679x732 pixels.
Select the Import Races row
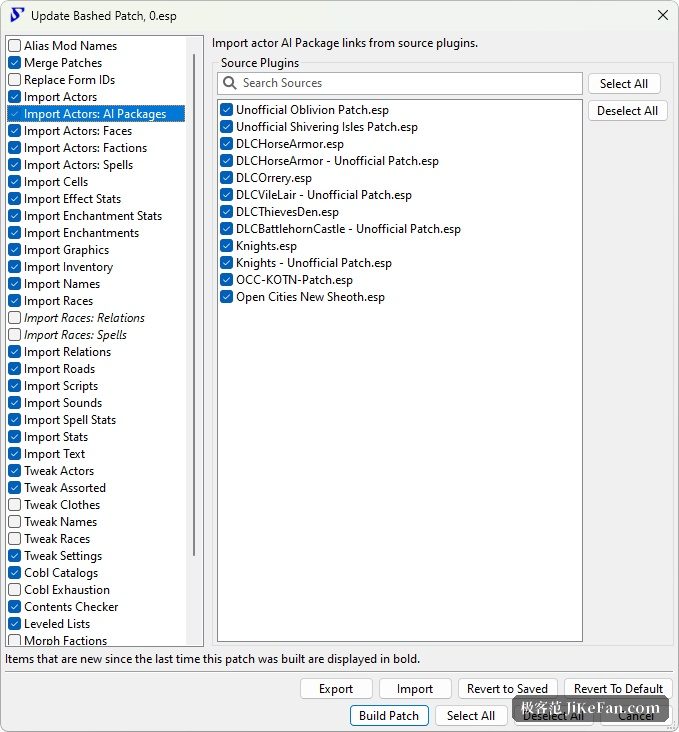(96, 301)
